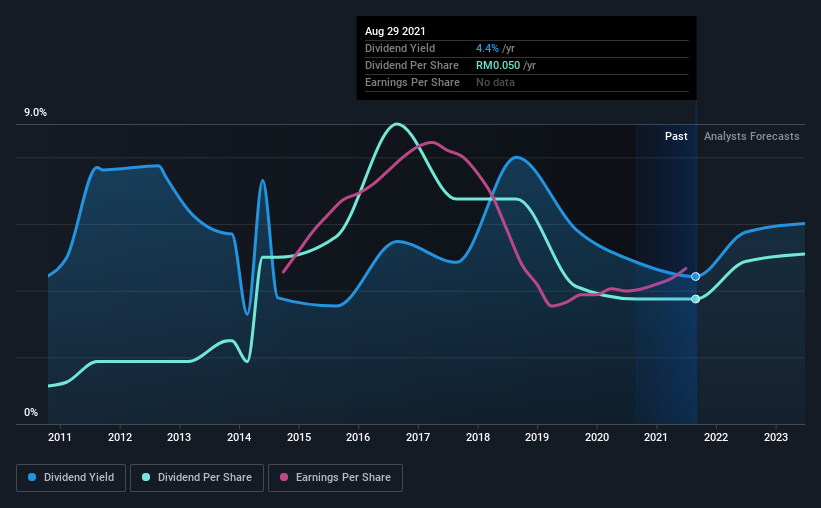Click the Past region label

pyautogui.click(x=676, y=136)
